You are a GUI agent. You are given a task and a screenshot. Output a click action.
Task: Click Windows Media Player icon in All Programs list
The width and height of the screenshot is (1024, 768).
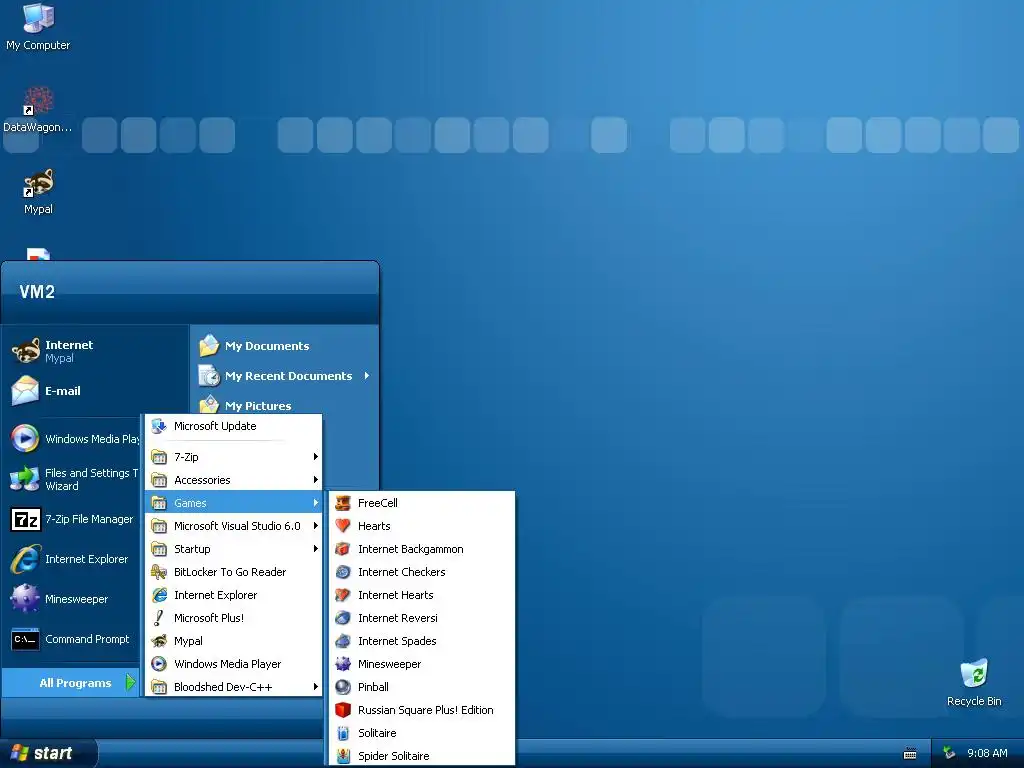(x=159, y=664)
